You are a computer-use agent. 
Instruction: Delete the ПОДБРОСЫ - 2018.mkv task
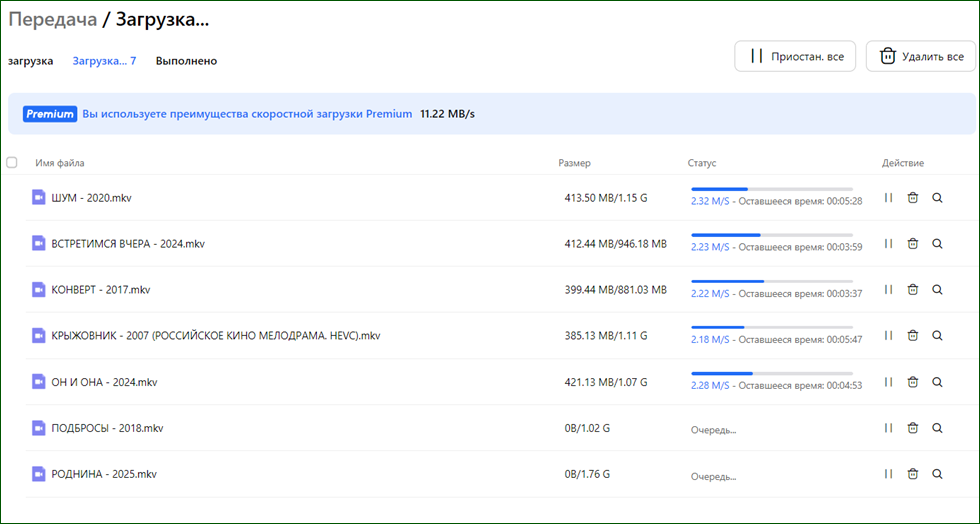coord(912,428)
